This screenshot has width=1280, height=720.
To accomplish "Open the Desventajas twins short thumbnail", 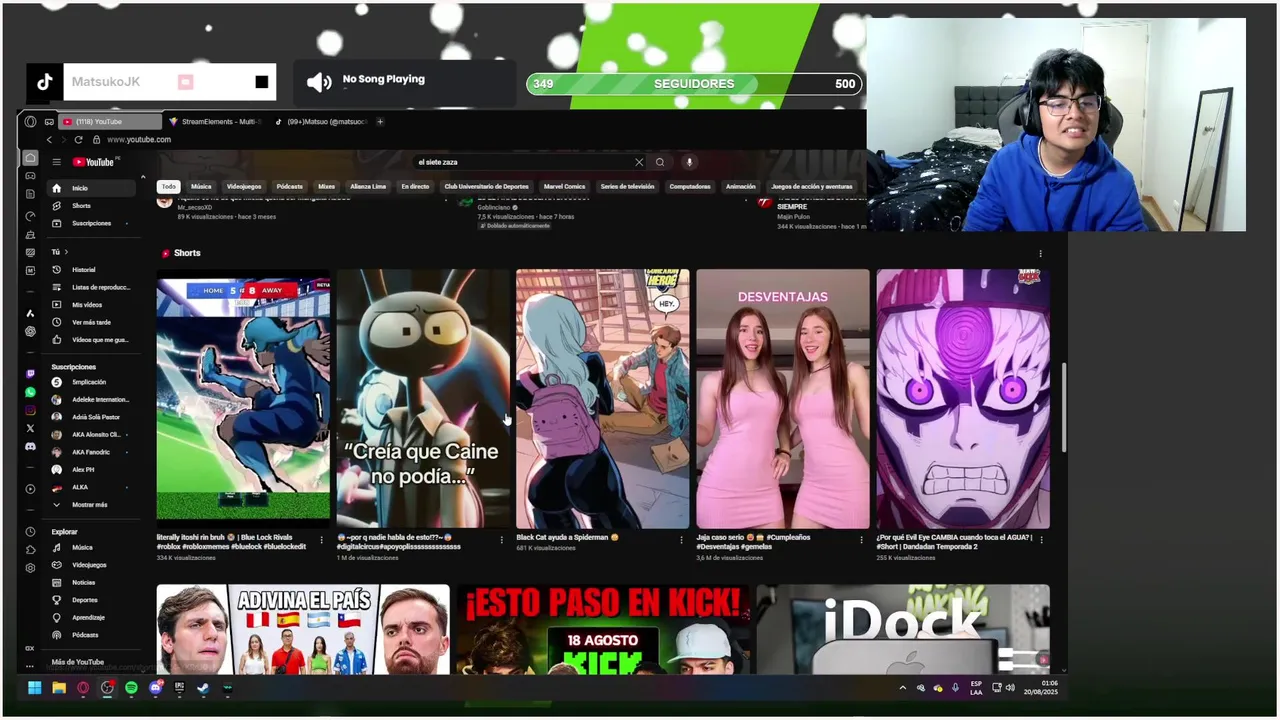I will pos(783,398).
